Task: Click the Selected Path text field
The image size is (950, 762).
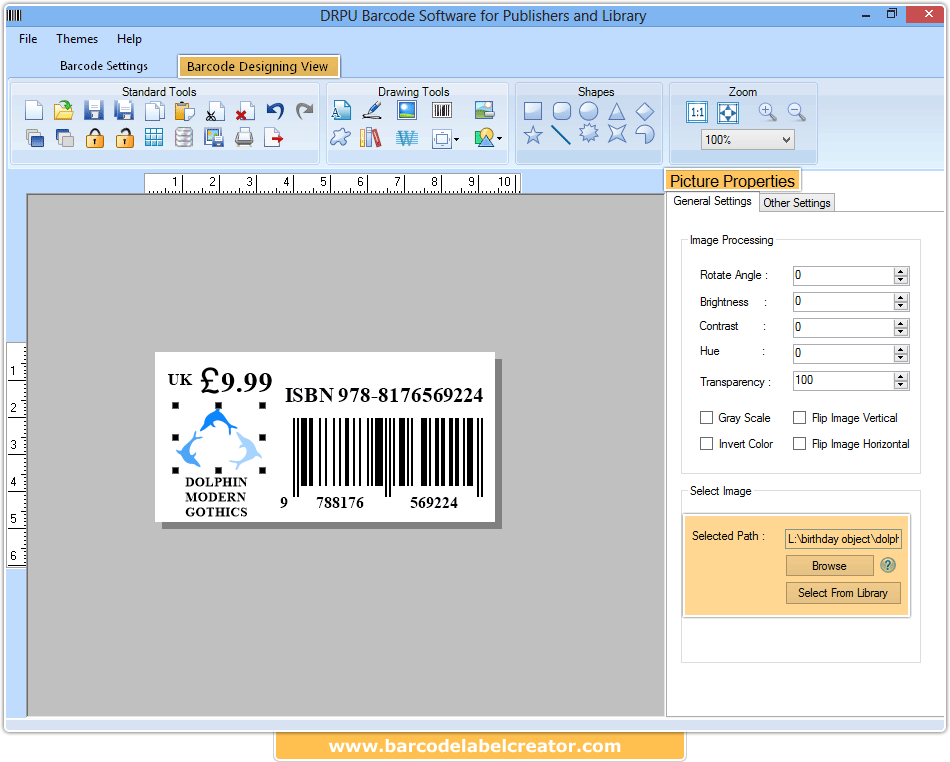Action: tap(843, 538)
